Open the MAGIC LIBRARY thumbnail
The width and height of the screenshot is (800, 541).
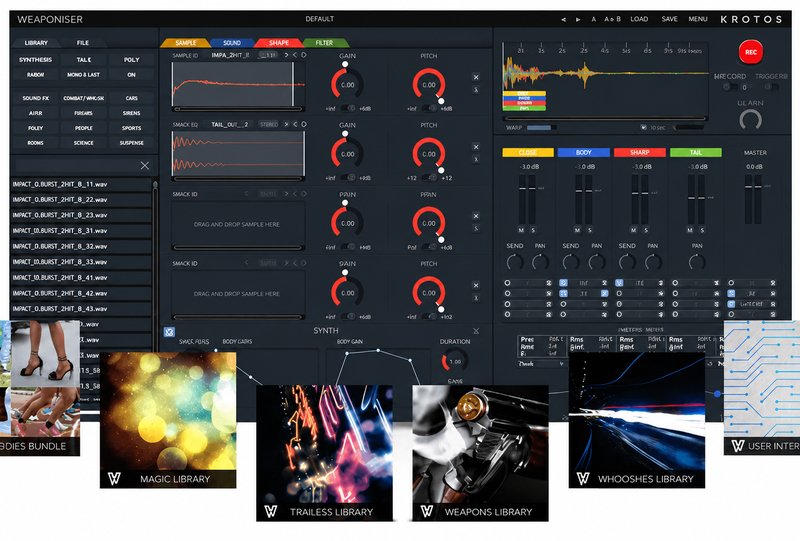[168, 420]
